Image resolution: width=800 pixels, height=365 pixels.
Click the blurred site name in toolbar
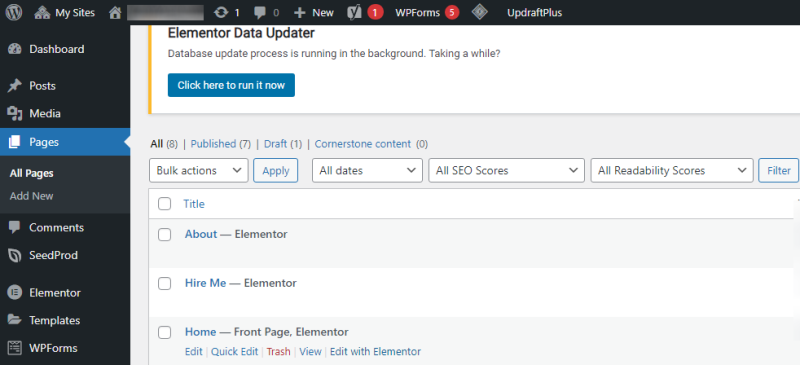point(165,13)
